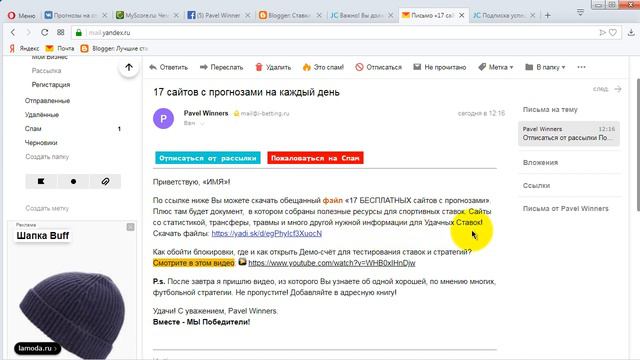Open the Яндекс bookmark
Screen dimensions: 640x360
coord(24,48)
